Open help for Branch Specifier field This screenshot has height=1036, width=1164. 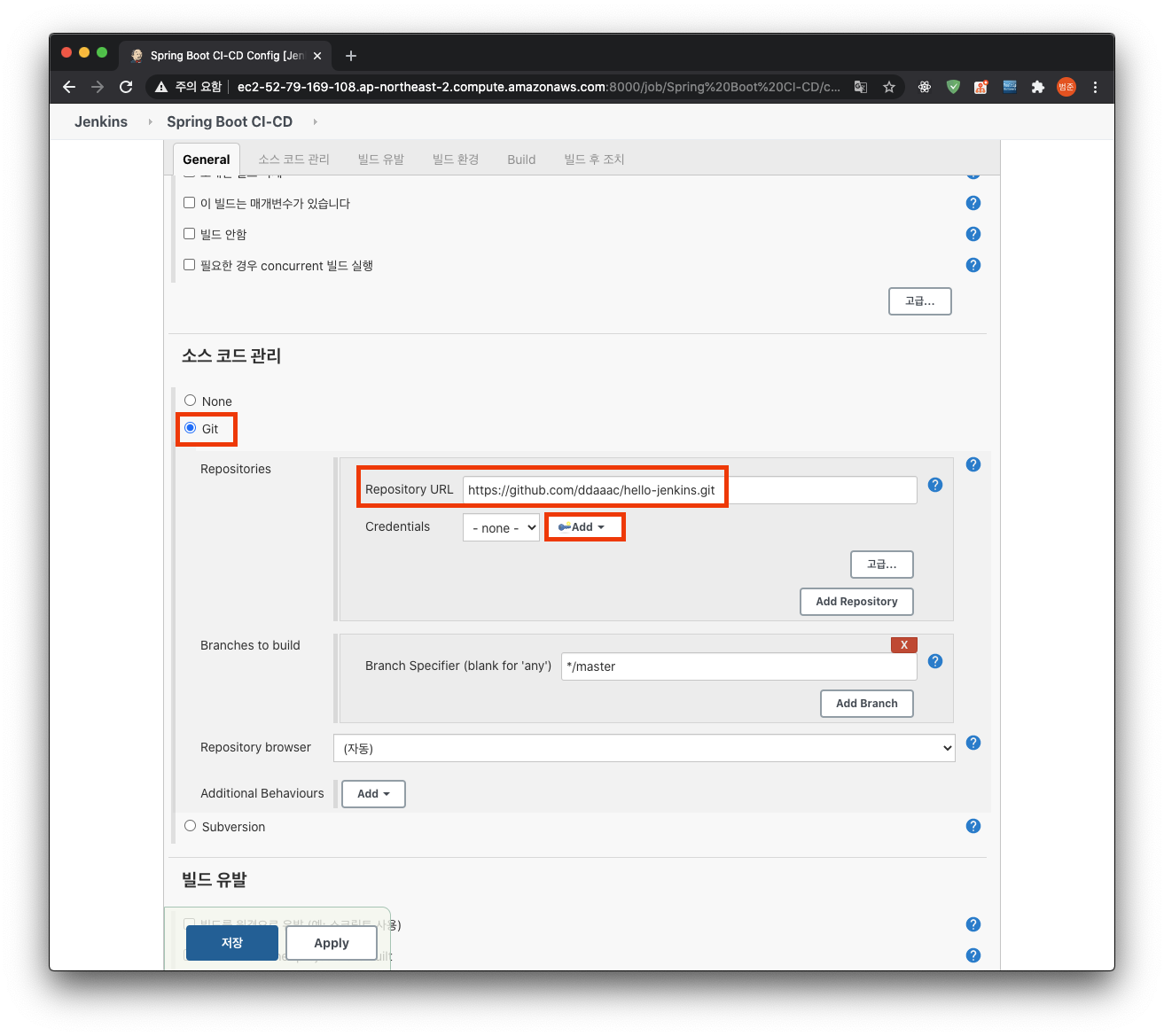(935, 661)
